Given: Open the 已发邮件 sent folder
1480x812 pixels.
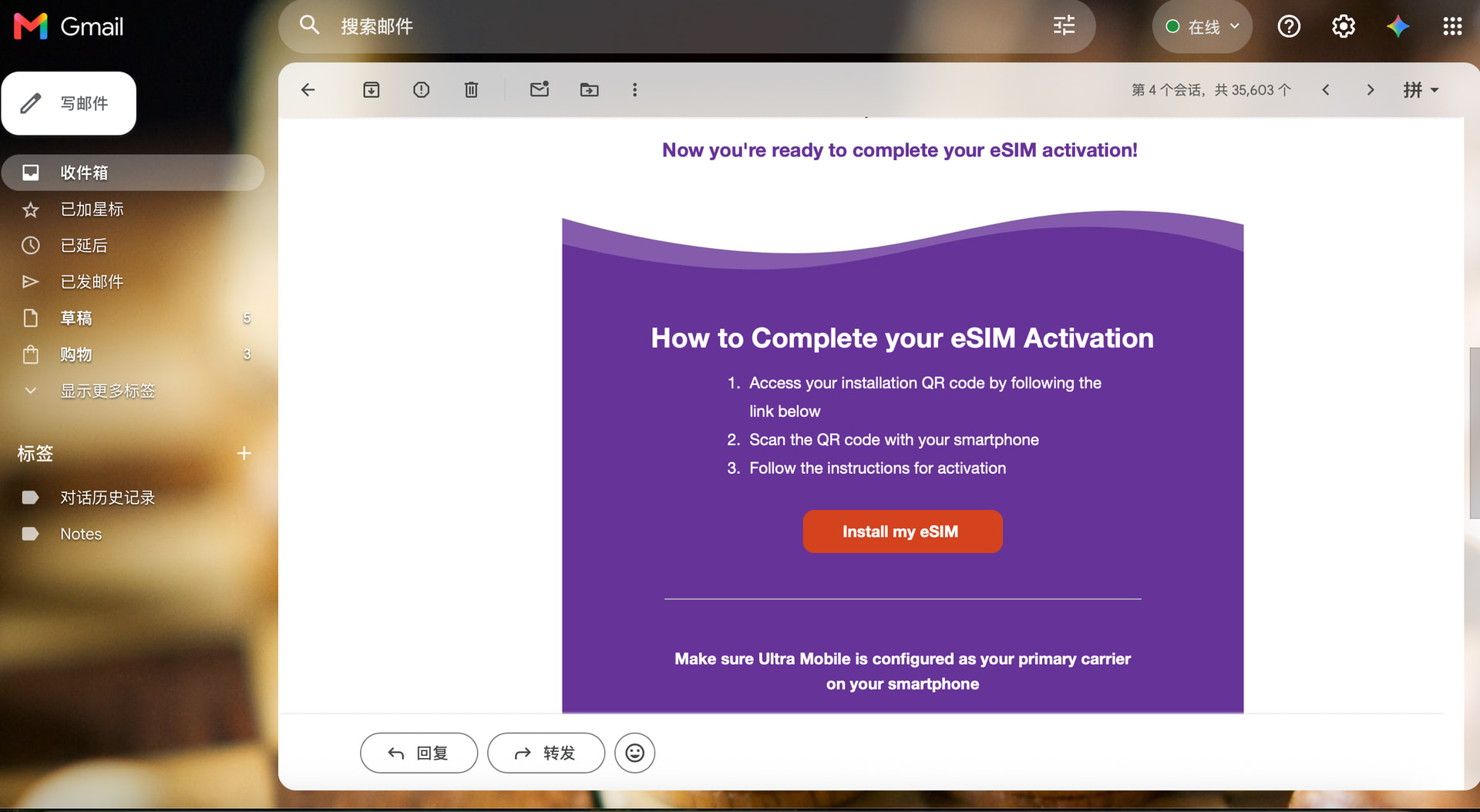Looking at the screenshot, I should pyautogui.click(x=133, y=281).
